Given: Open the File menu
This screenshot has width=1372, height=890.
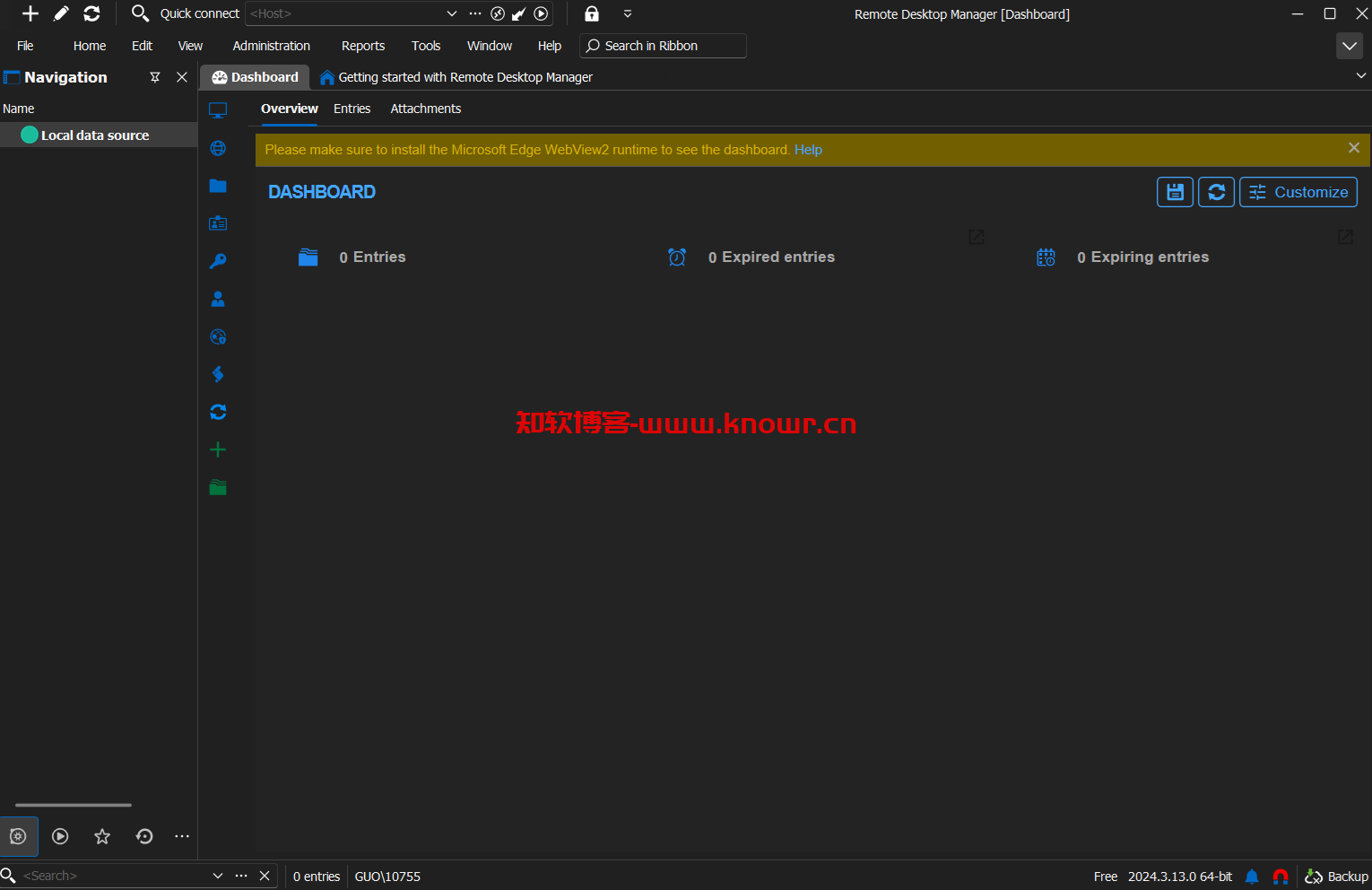Looking at the screenshot, I should pos(25,46).
